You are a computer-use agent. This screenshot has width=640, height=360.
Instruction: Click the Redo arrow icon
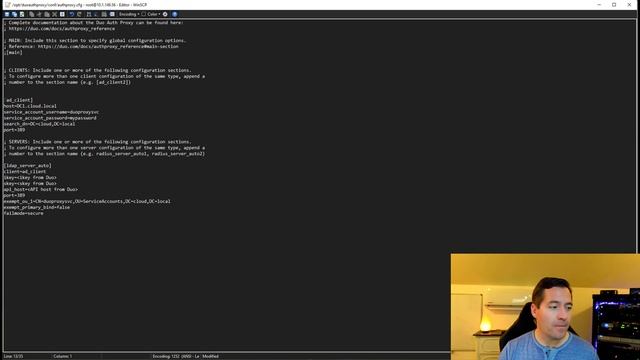79,14
